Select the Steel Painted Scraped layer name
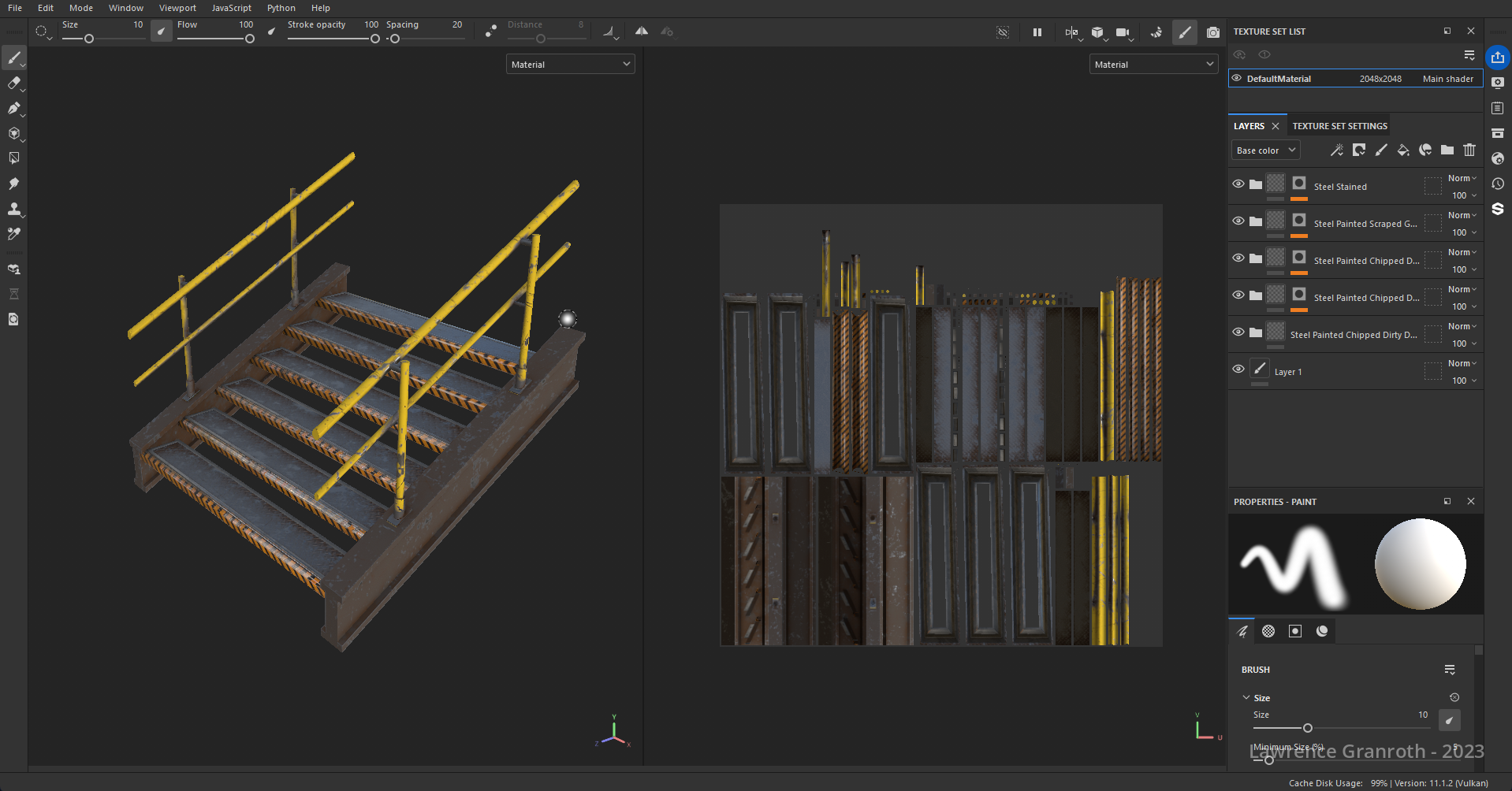1512x791 pixels. coord(1365,224)
